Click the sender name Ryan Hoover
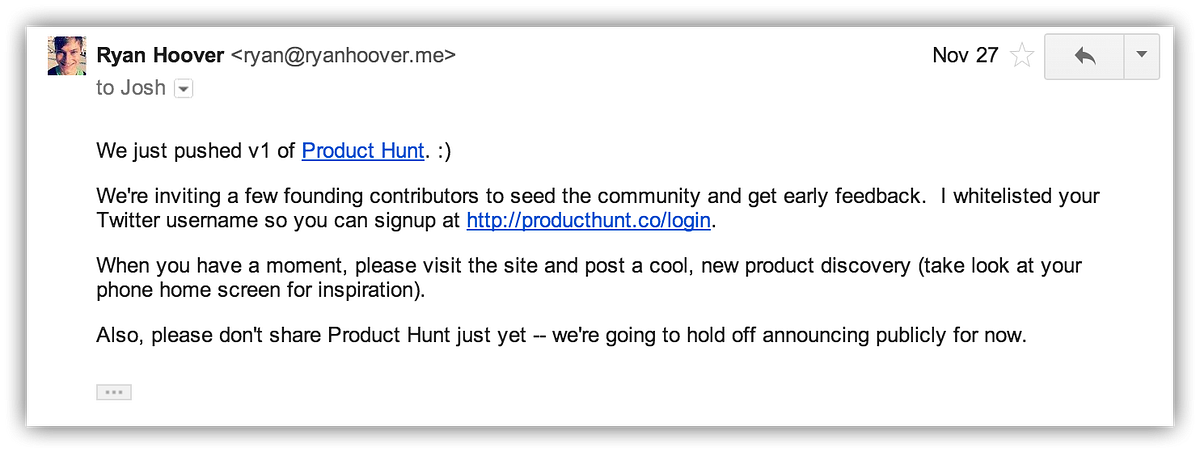The image size is (1200, 453). [160, 55]
